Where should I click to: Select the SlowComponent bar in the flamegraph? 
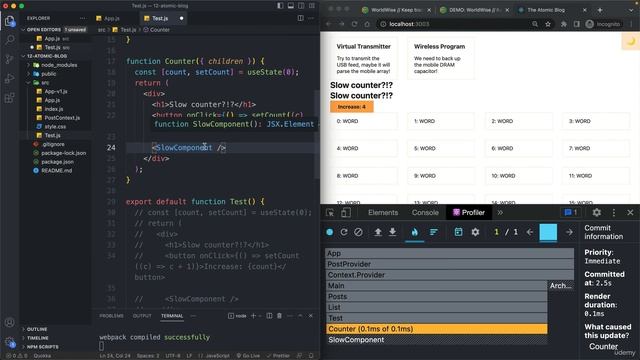click(437, 340)
